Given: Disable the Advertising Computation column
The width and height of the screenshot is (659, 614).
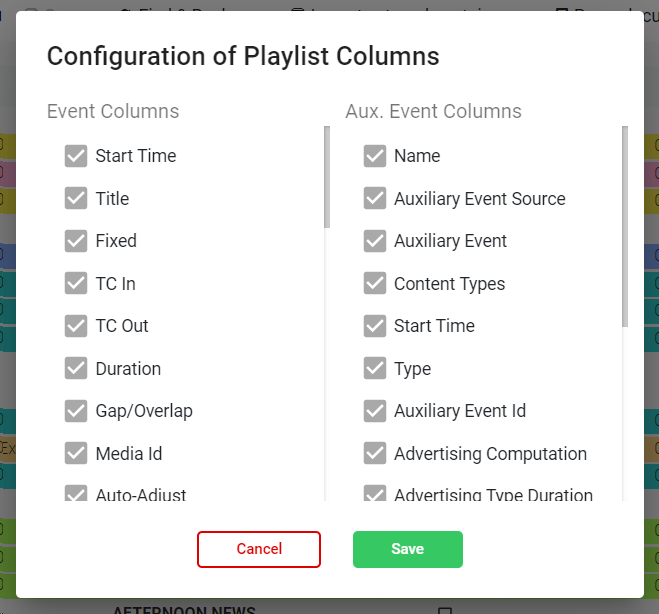Looking at the screenshot, I should [375, 454].
